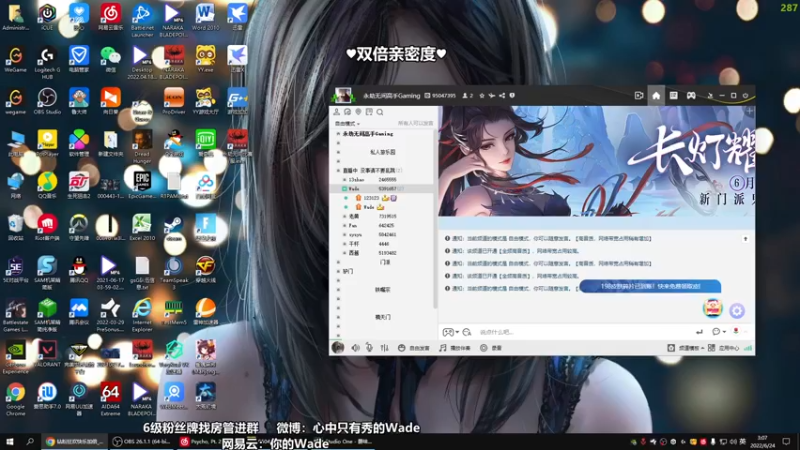Open OBS Studio desktop shortcut
This screenshot has height=450, width=800.
point(47,101)
